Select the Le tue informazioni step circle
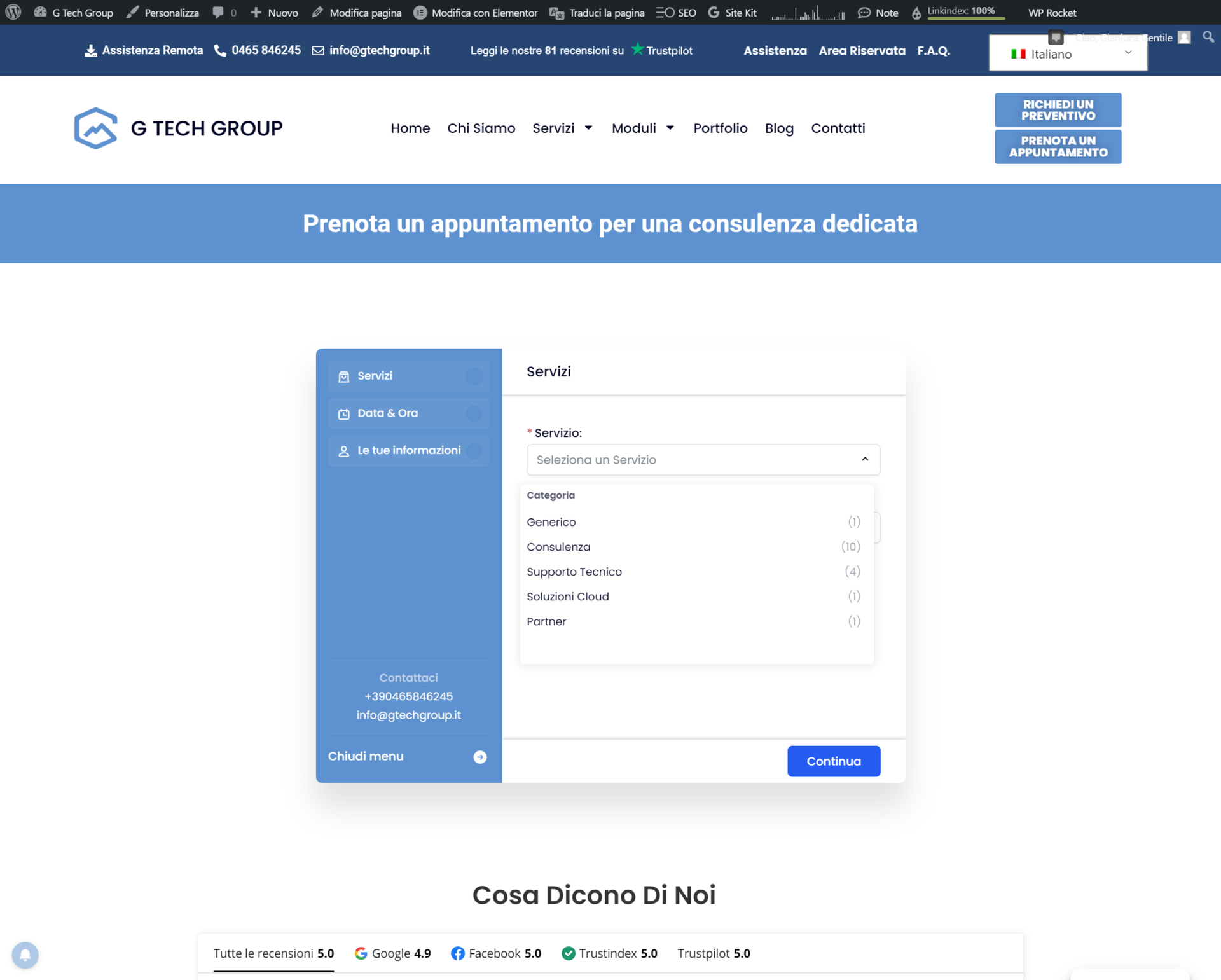 click(474, 450)
